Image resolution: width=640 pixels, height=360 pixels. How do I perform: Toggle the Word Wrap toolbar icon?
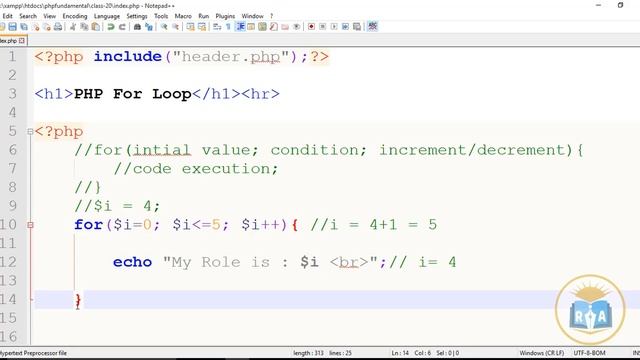click(217, 27)
